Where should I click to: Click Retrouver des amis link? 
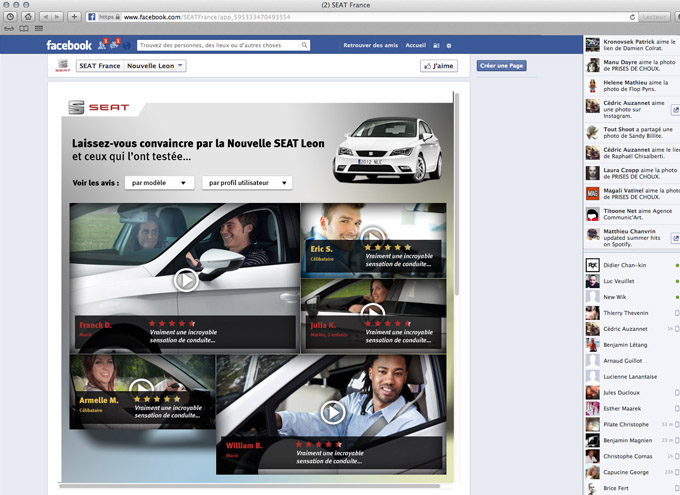coord(370,45)
